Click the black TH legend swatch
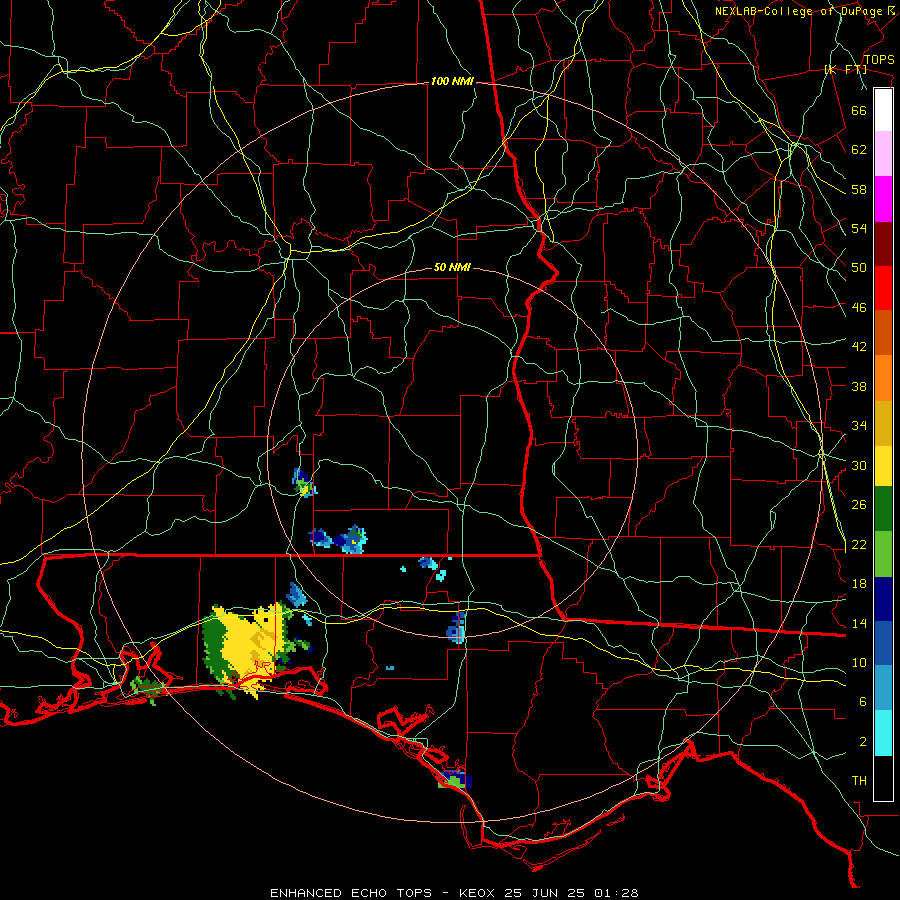 [x=883, y=778]
